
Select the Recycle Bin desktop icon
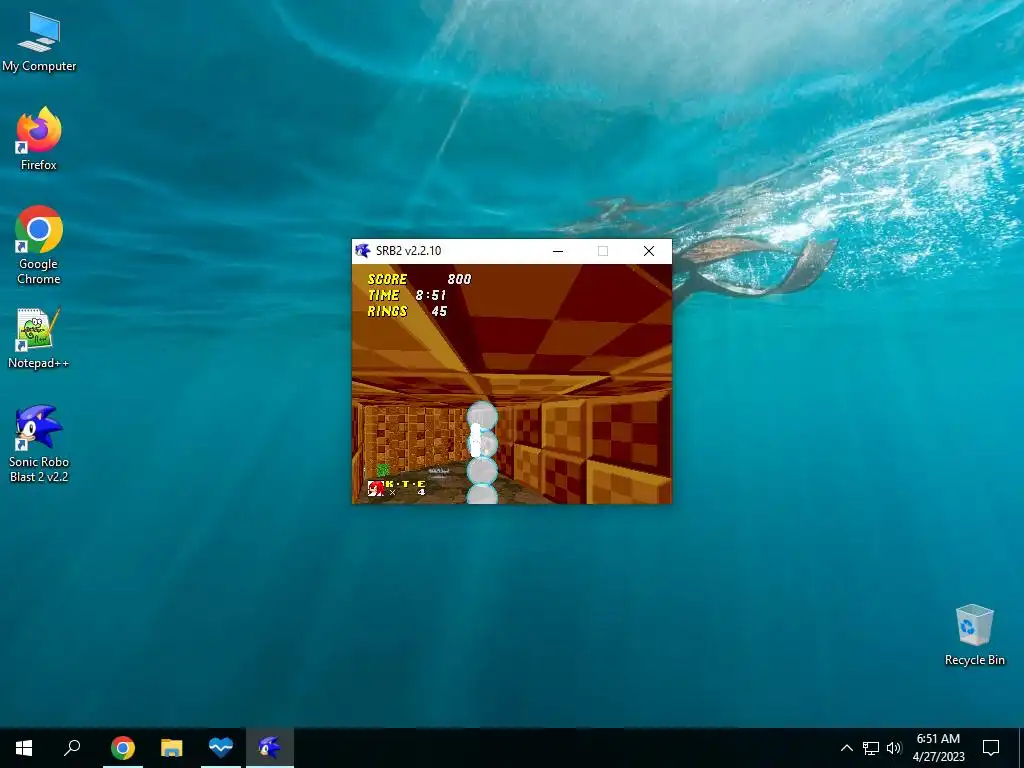(x=974, y=635)
